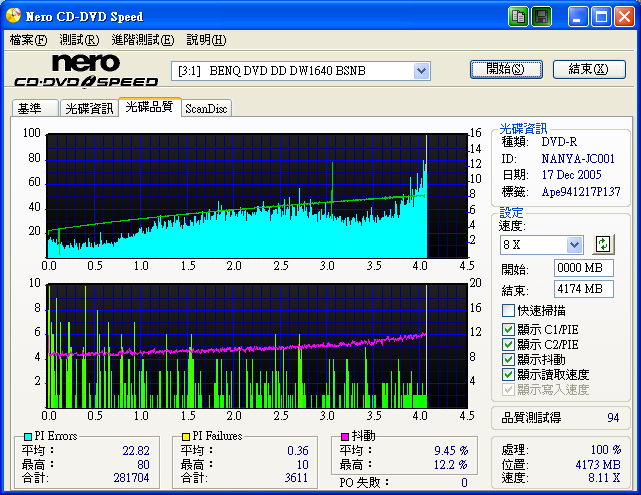The height and width of the screenshot is (495, 641).
Task: Toggle the 顯示抖動 checkbox
Action: point(508,359)
